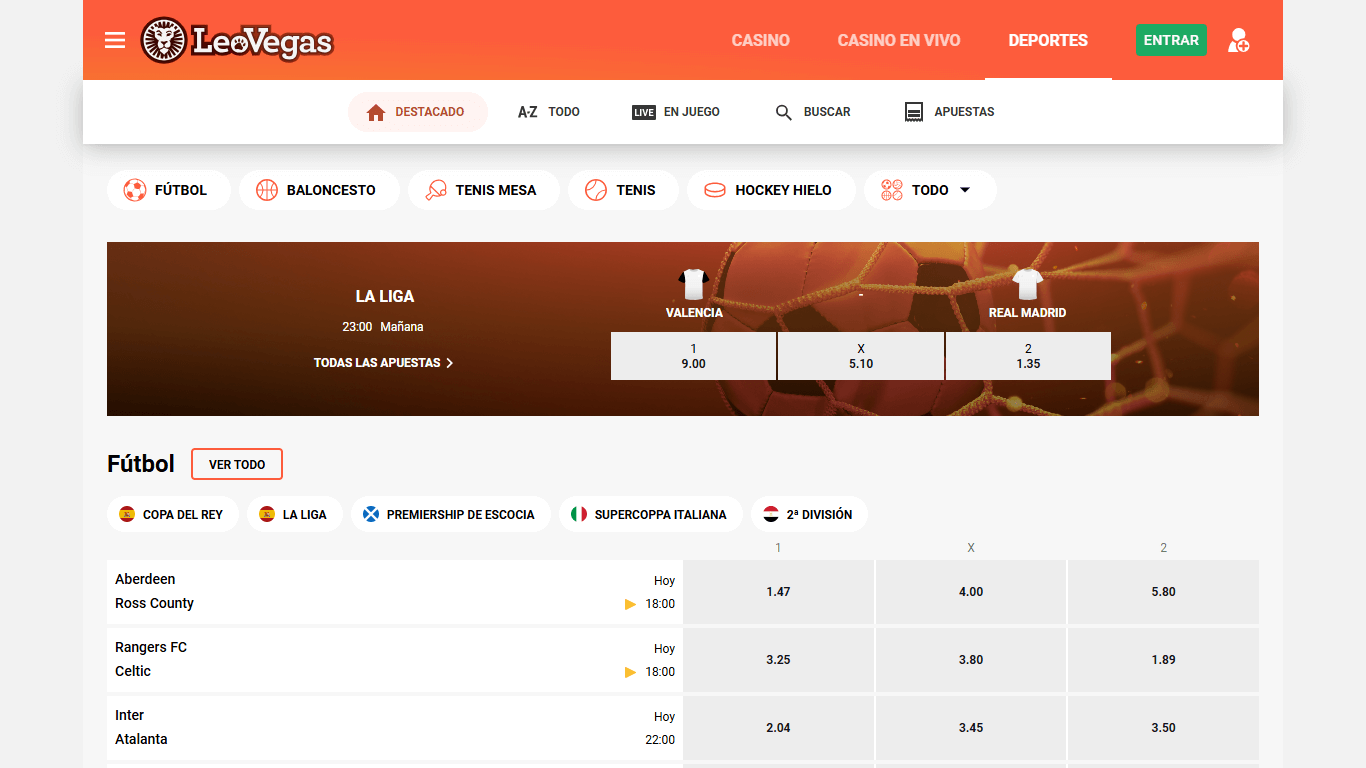Expand the Todo sports dropdown

click(964, 190)
